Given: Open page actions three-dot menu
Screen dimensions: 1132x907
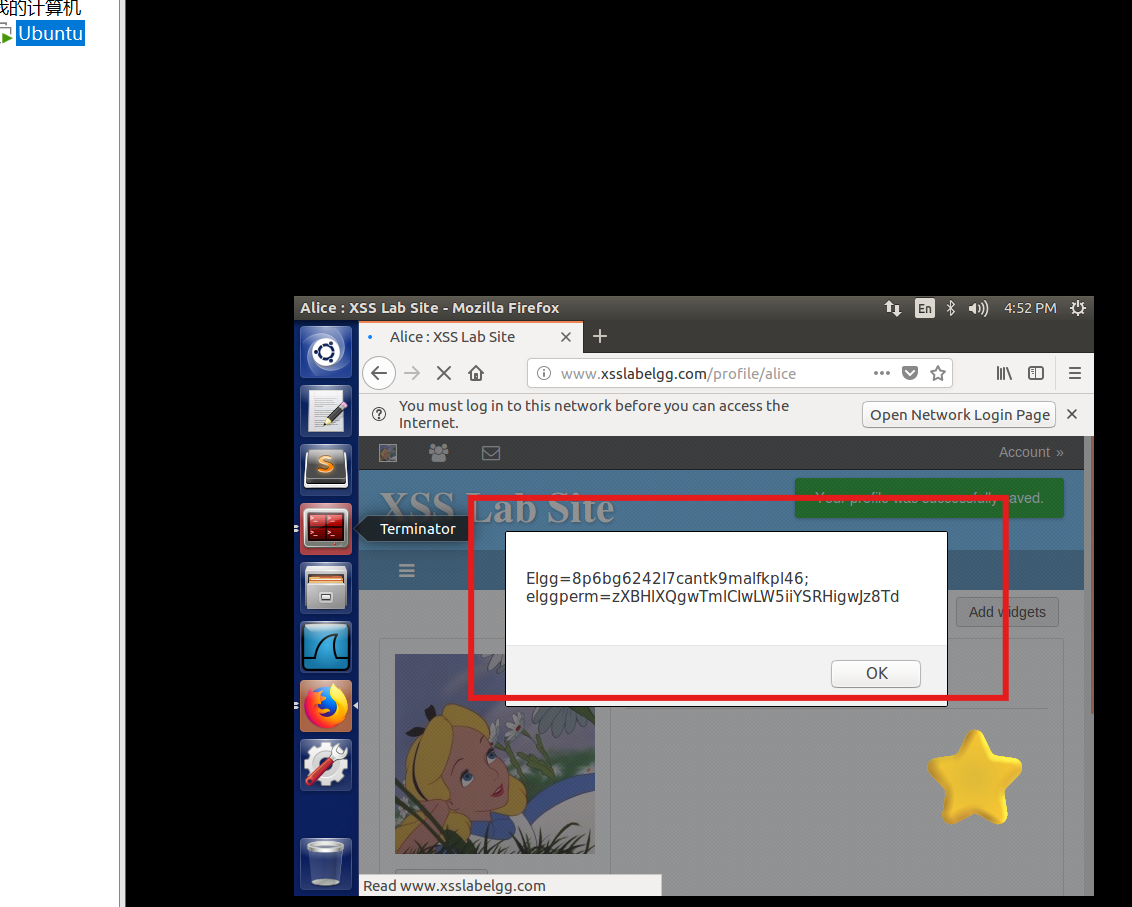Looking at the screenshot, I should (881, 373).
